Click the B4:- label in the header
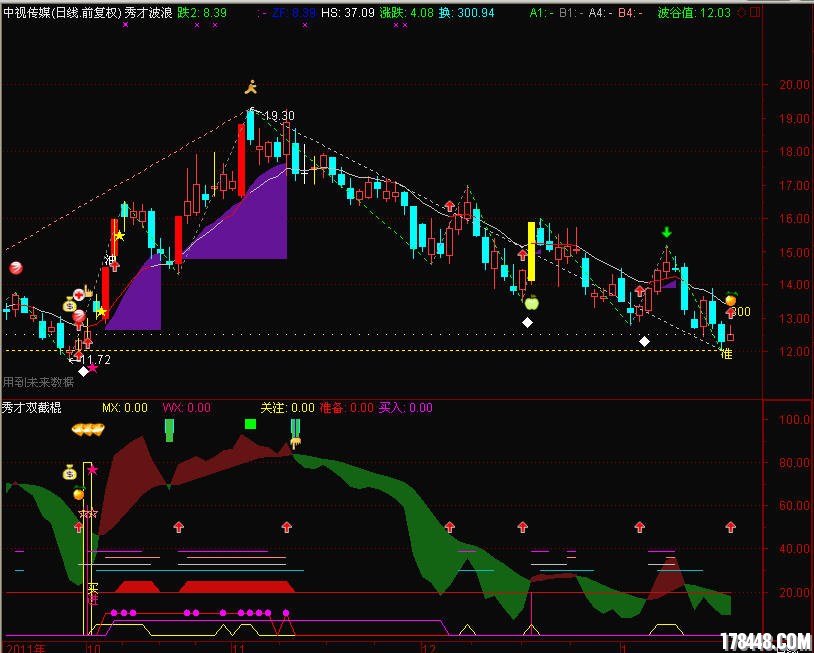 (630, 12)
